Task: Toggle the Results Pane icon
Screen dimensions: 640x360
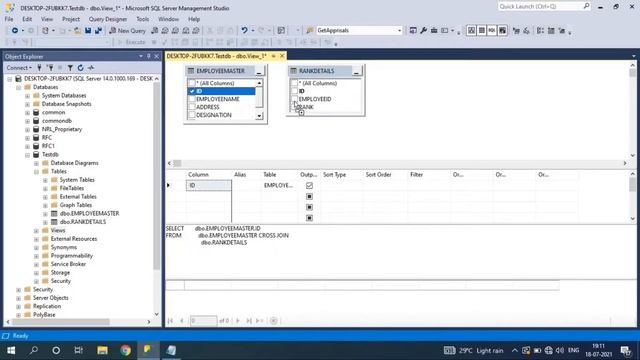Action: [502, 31]
